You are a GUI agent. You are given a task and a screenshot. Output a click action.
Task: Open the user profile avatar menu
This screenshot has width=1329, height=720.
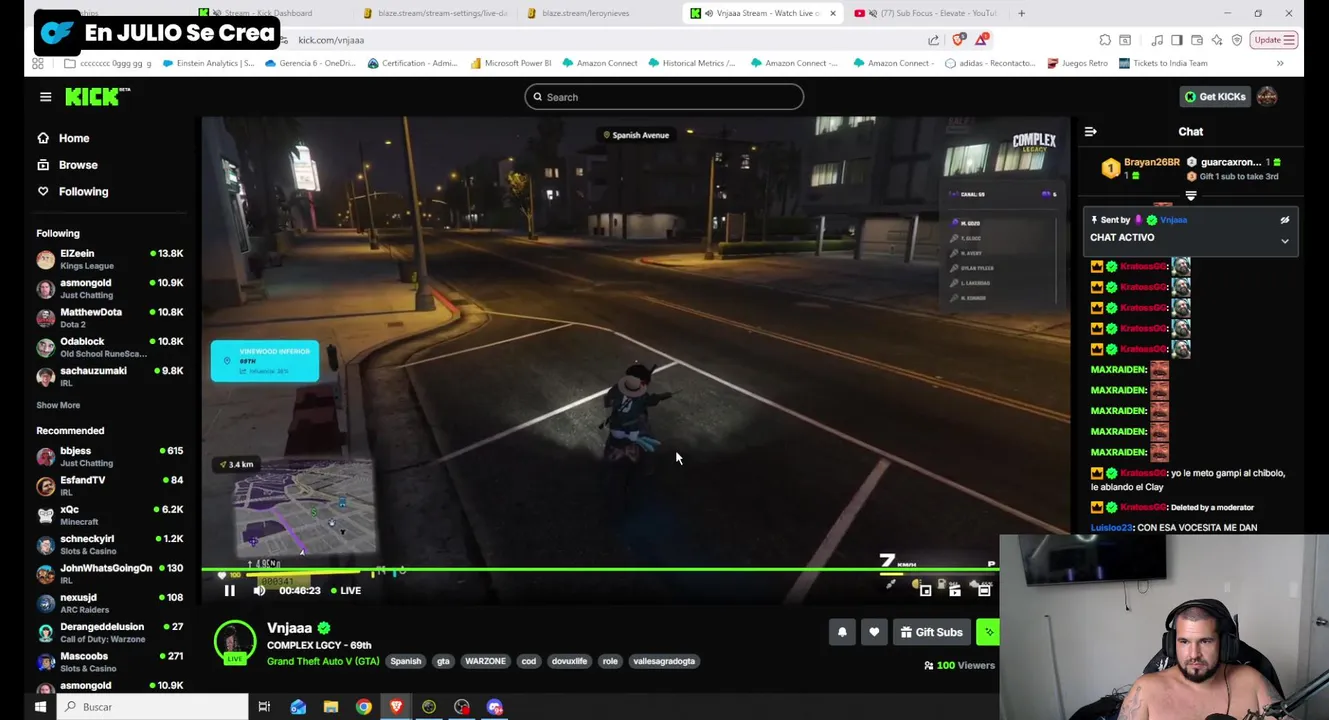pos(1267,97)
